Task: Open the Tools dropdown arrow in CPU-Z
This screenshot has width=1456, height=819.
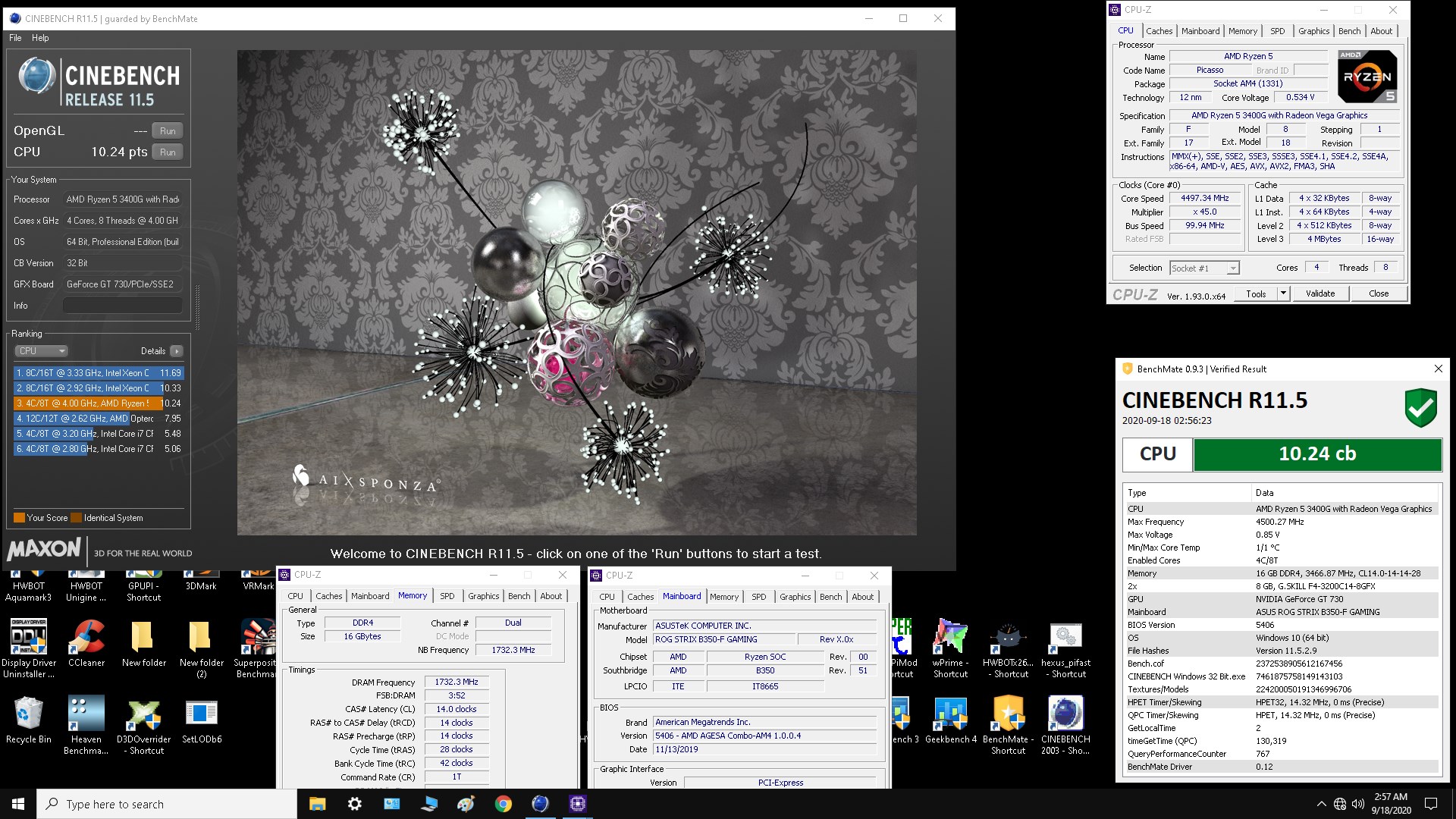Action: pos(1283,293)
